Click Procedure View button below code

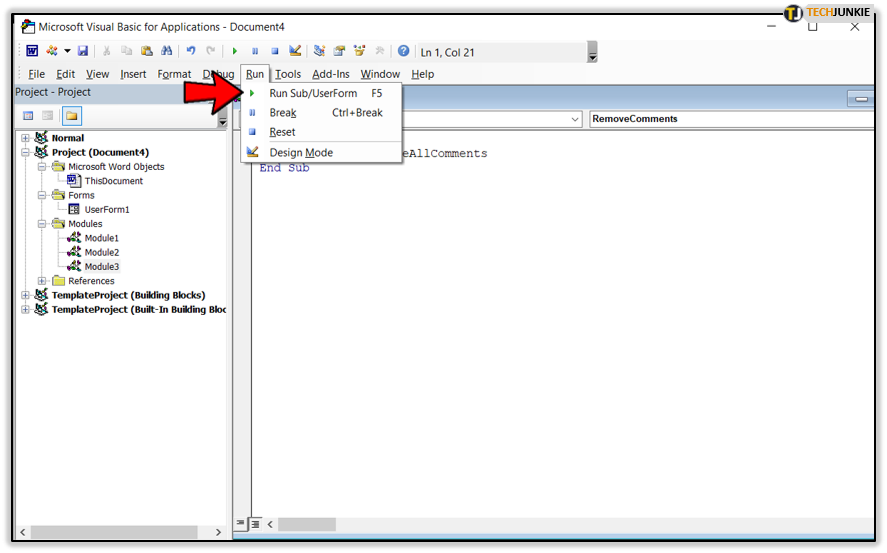click(240, 524)
